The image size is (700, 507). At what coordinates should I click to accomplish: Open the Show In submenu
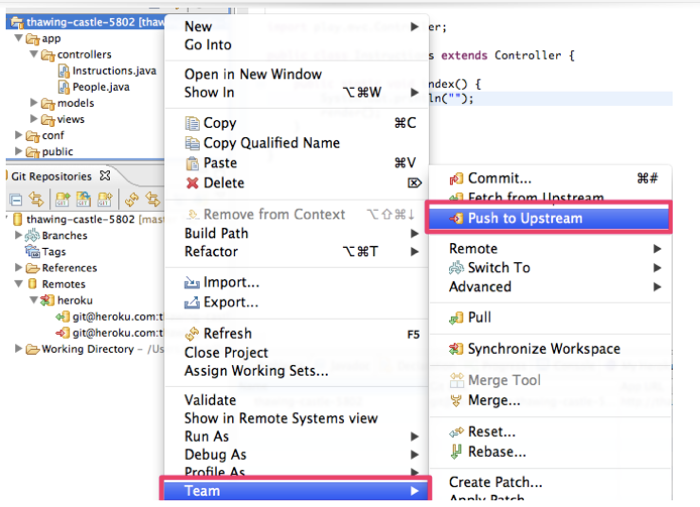pyautogui.click(x=296, y=92)
